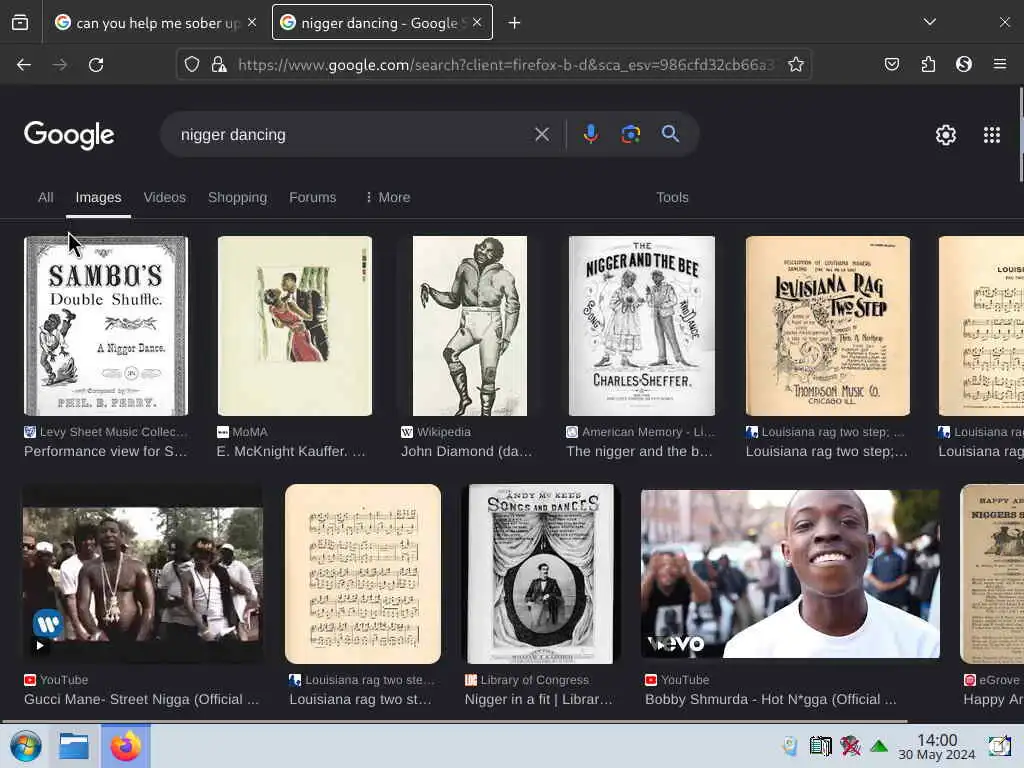Click the circled S toolbar extension icon

(964, 65)
